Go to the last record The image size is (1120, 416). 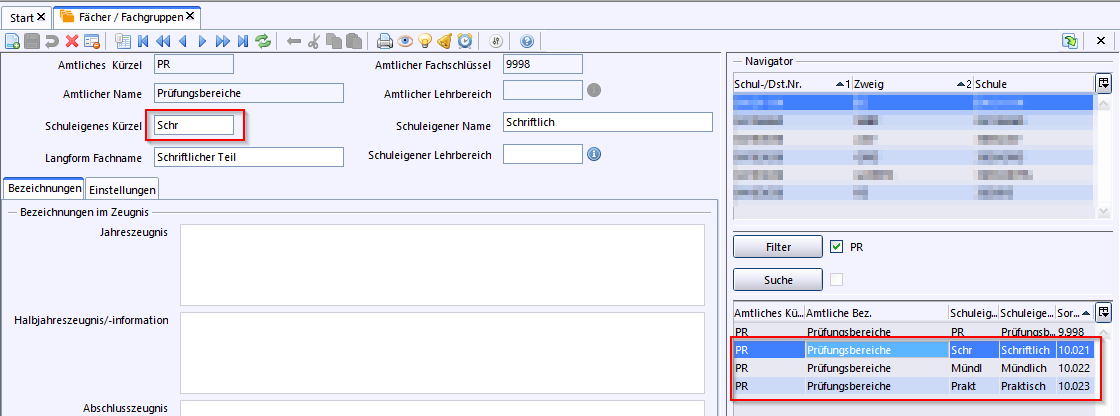(x=243, y=41)
